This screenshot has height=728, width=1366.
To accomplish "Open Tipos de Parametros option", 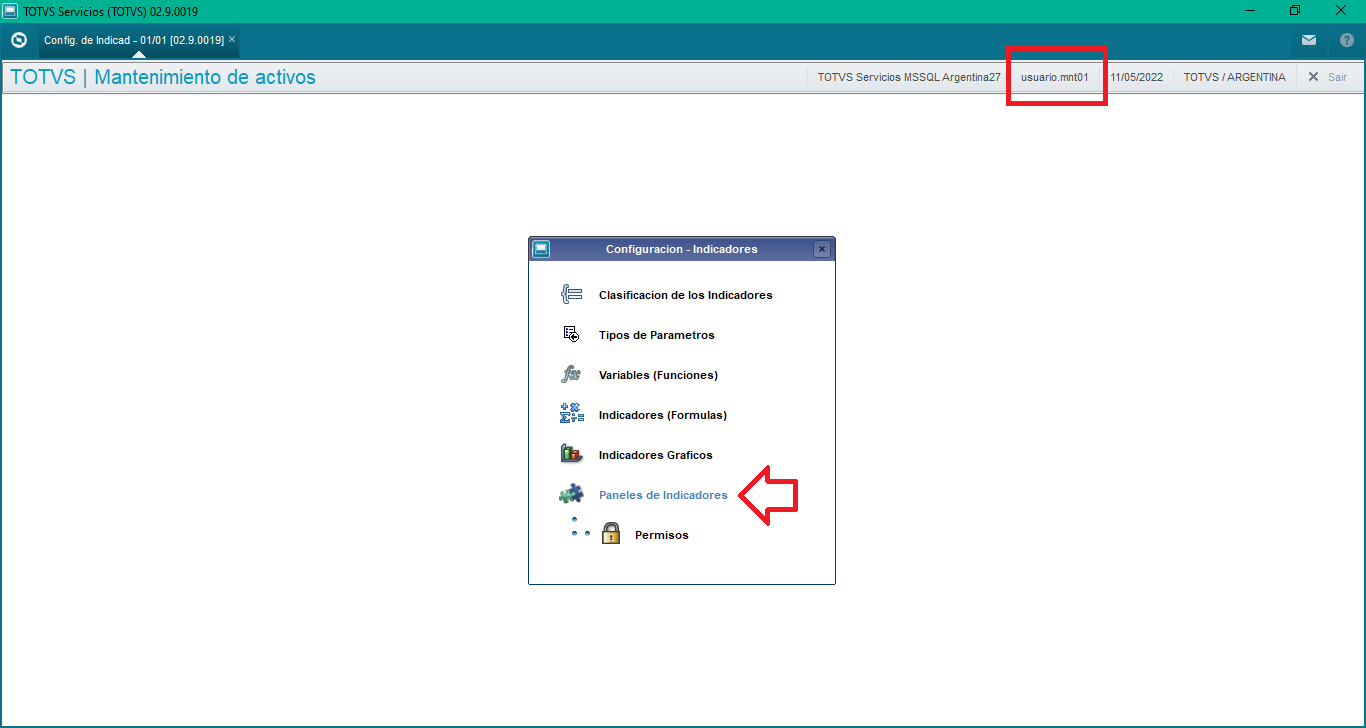I will 656,335.
